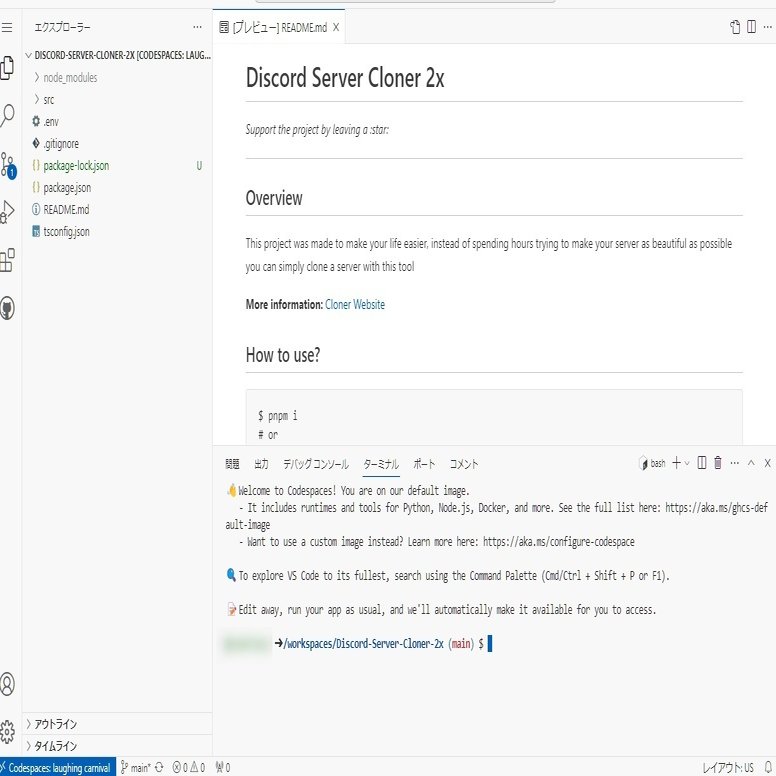Close the terminal panel
The height and width of the screenshot is (776, 776).
pos(767,463)
